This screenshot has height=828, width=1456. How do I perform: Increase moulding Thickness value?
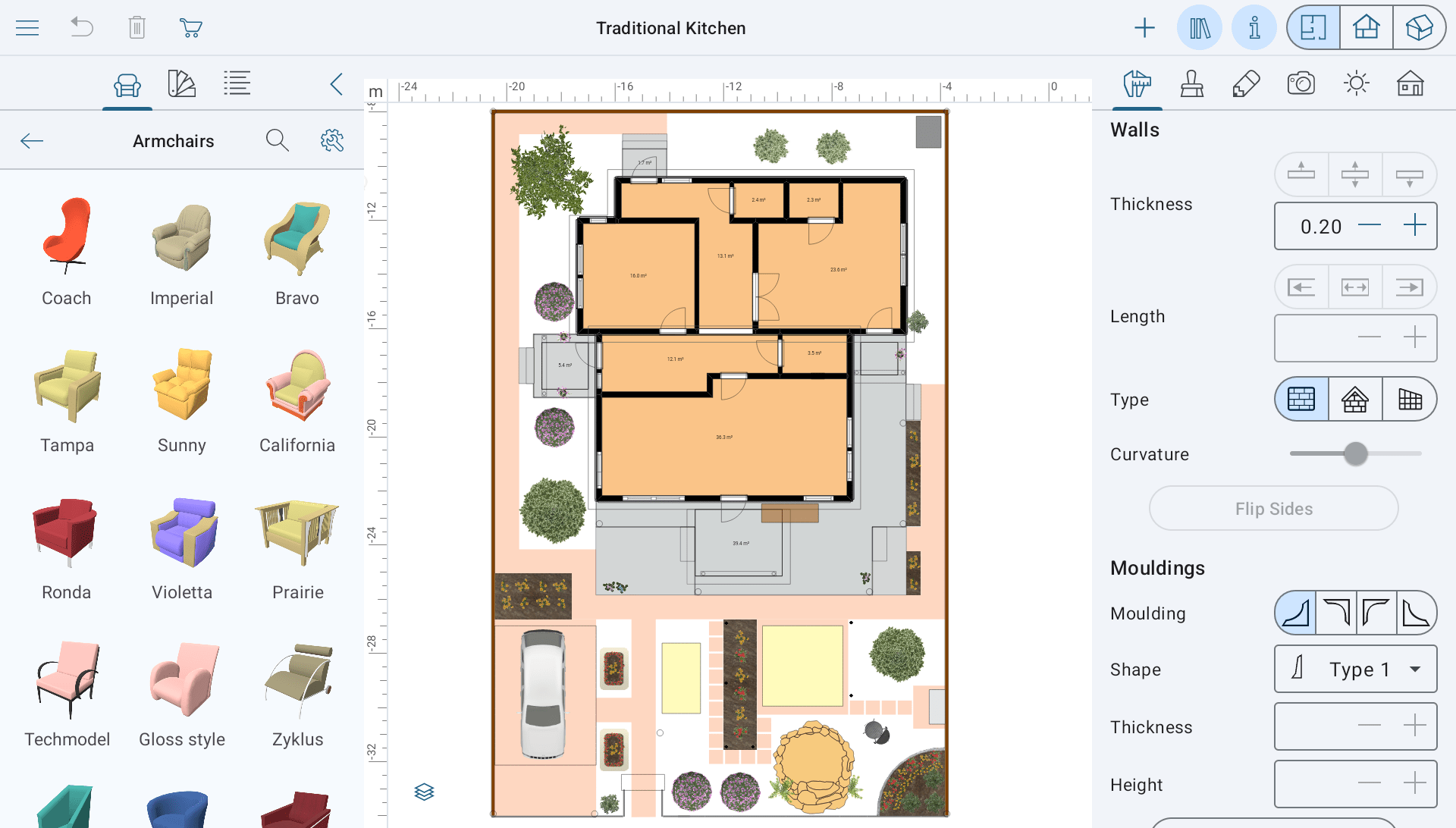coord(1415,726)
